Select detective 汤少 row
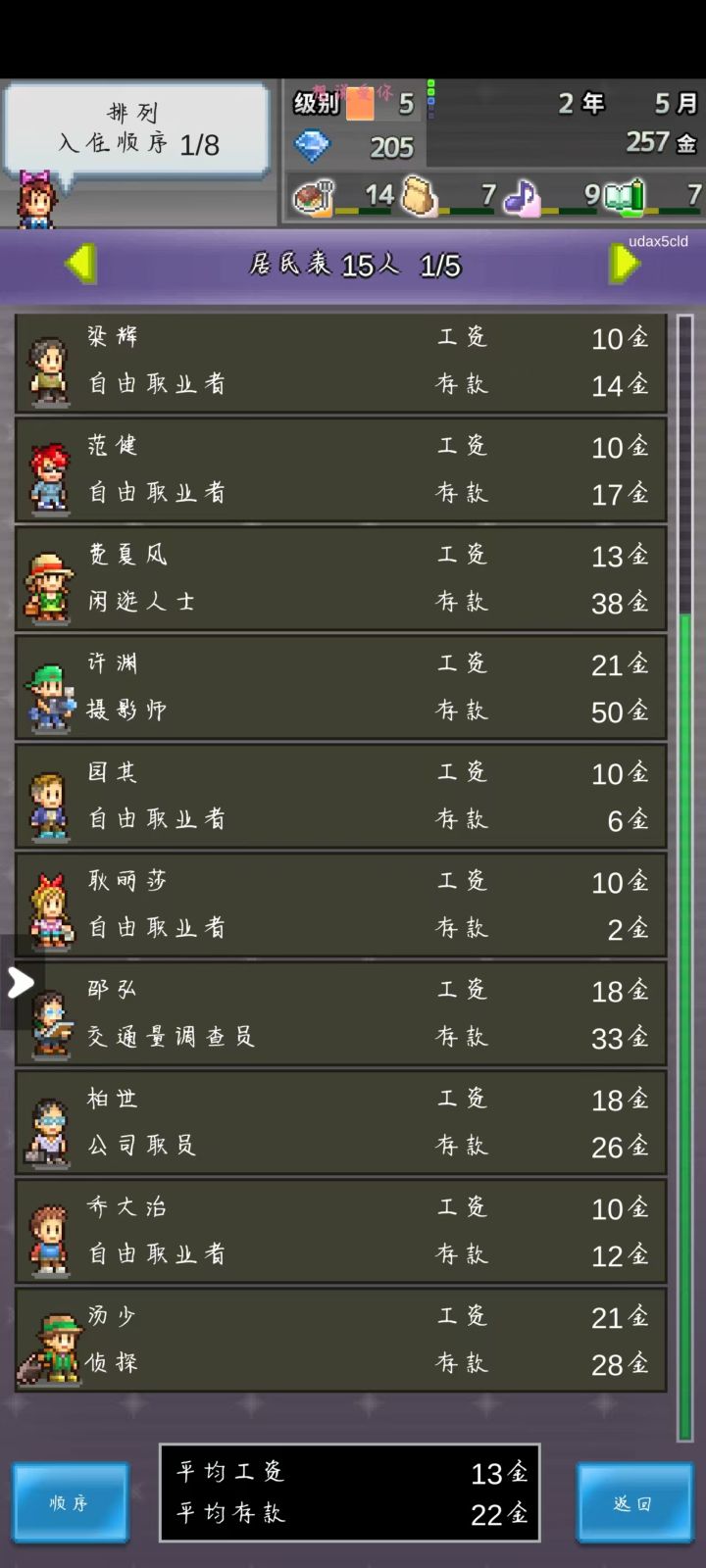This screenshot has width=706, height=1568. pos(340,1341)
